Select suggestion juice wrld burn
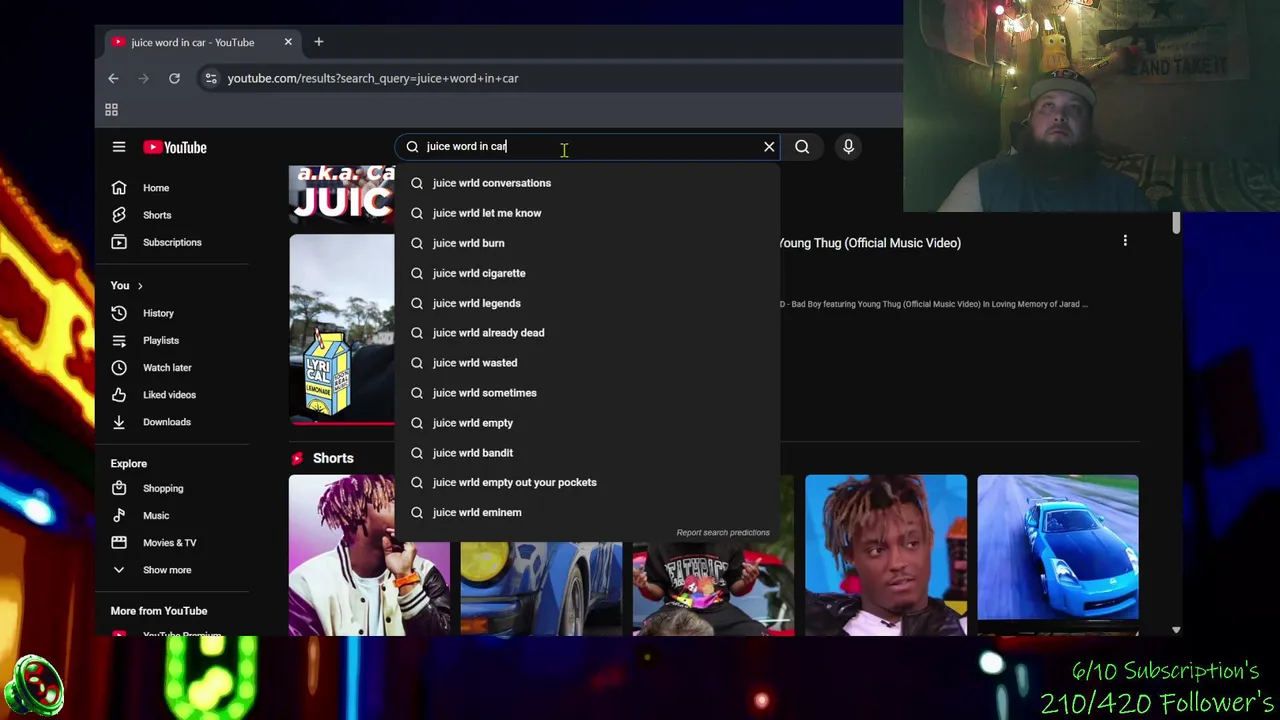This screenshot has height=720, width=1280. tap(588, 243)
